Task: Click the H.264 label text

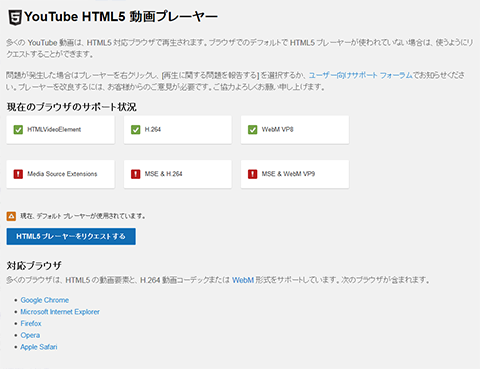Action: point(153,129)
